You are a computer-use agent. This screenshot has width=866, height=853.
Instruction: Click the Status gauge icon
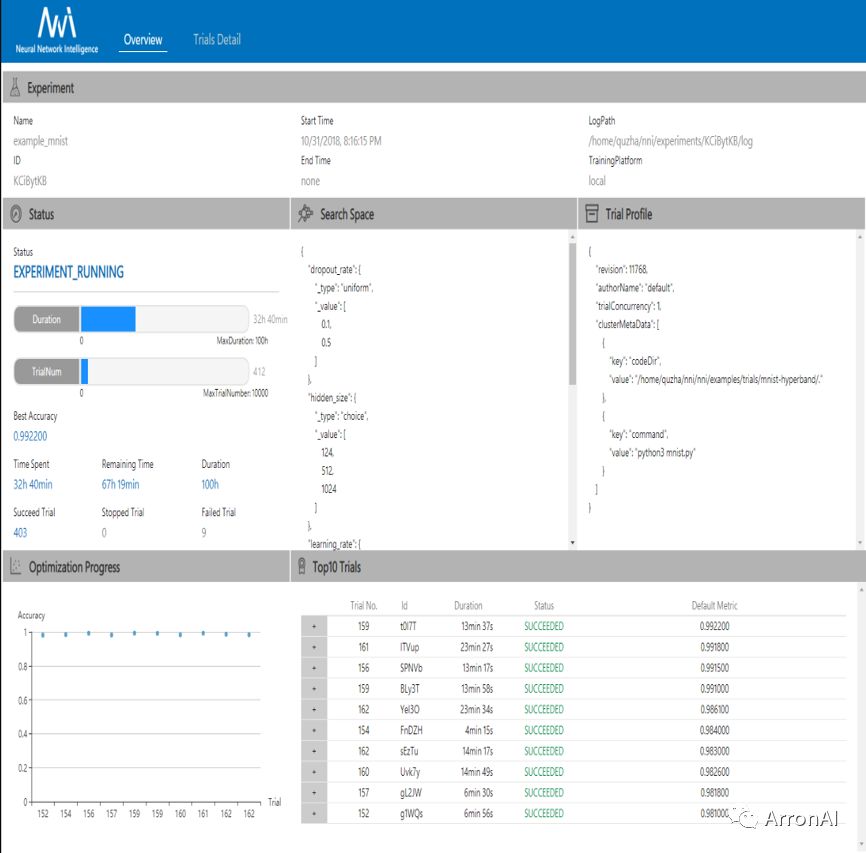(x=15, y=214)
